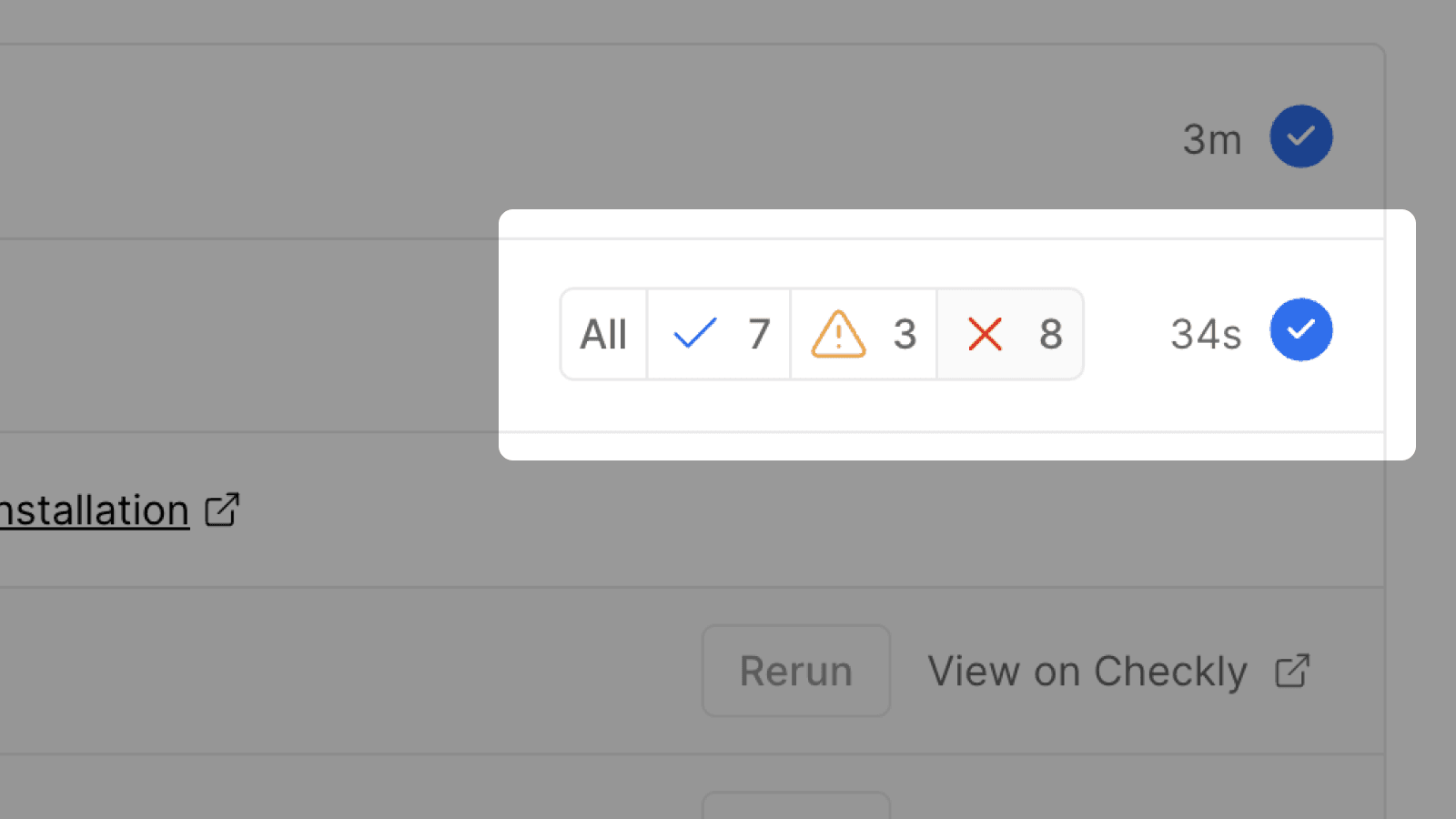Click the dark check circle beside 3m
The width and height of the screenshot is (1456, 819).
pyautogui.click(x=1301, y=136)
